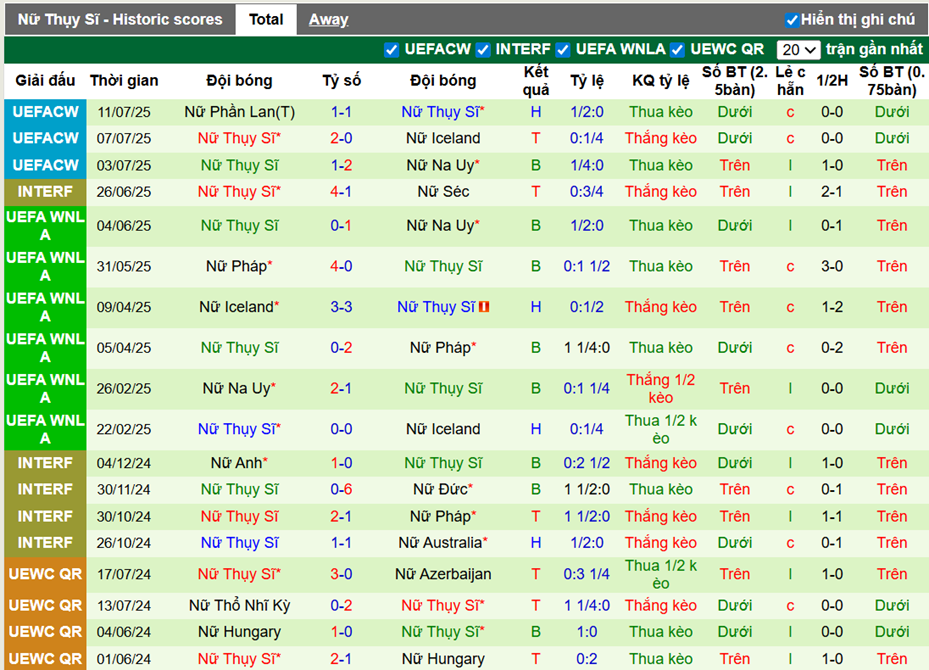The width and height of the screenshot is (929, 670).
Task: Open the 20 recent matches dropdown
Action: (x=798, y=50)
